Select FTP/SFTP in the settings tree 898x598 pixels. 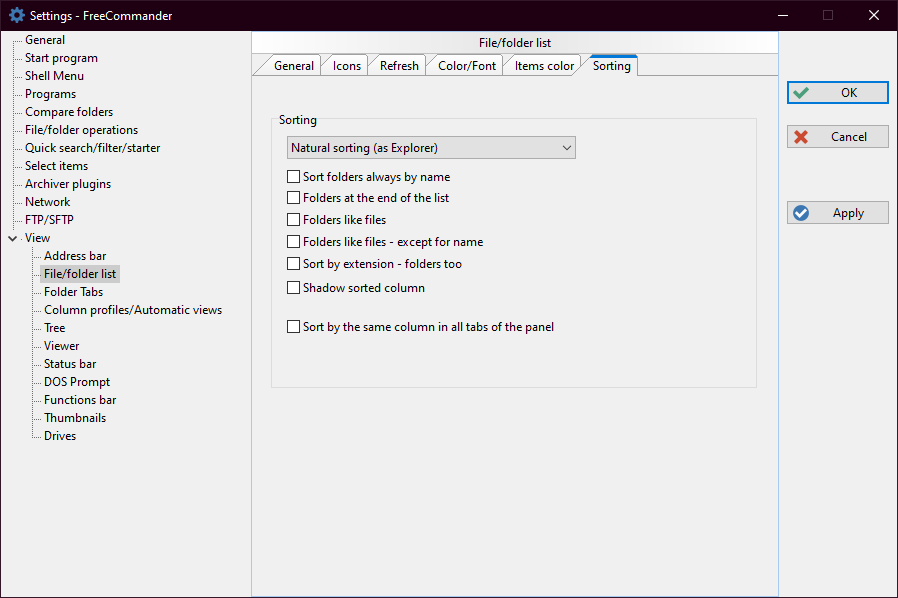pos(49,220)
